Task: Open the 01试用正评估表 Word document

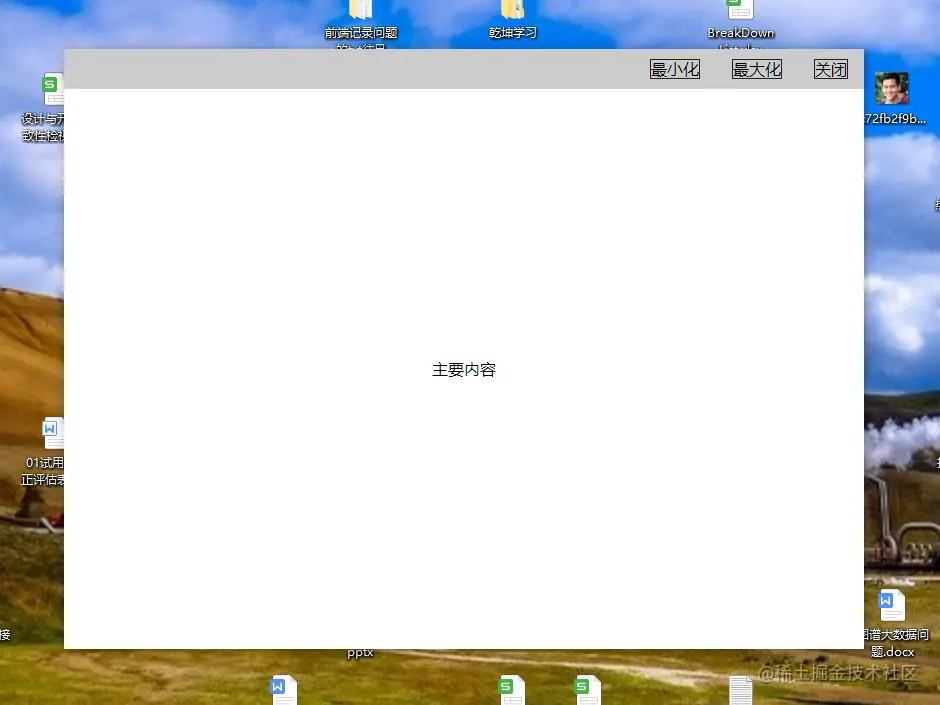Action: pyautogui.click(x=52, y=432)
